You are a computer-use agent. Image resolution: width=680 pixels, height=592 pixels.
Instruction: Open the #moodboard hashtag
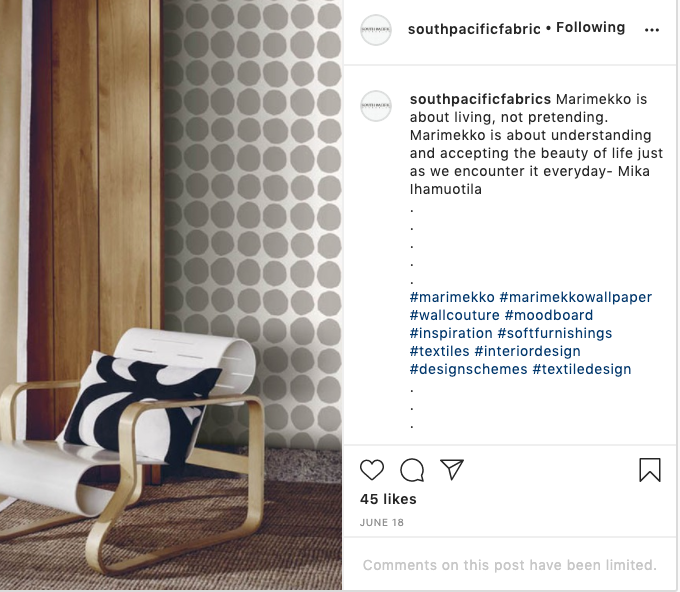[x=549, y=315]
